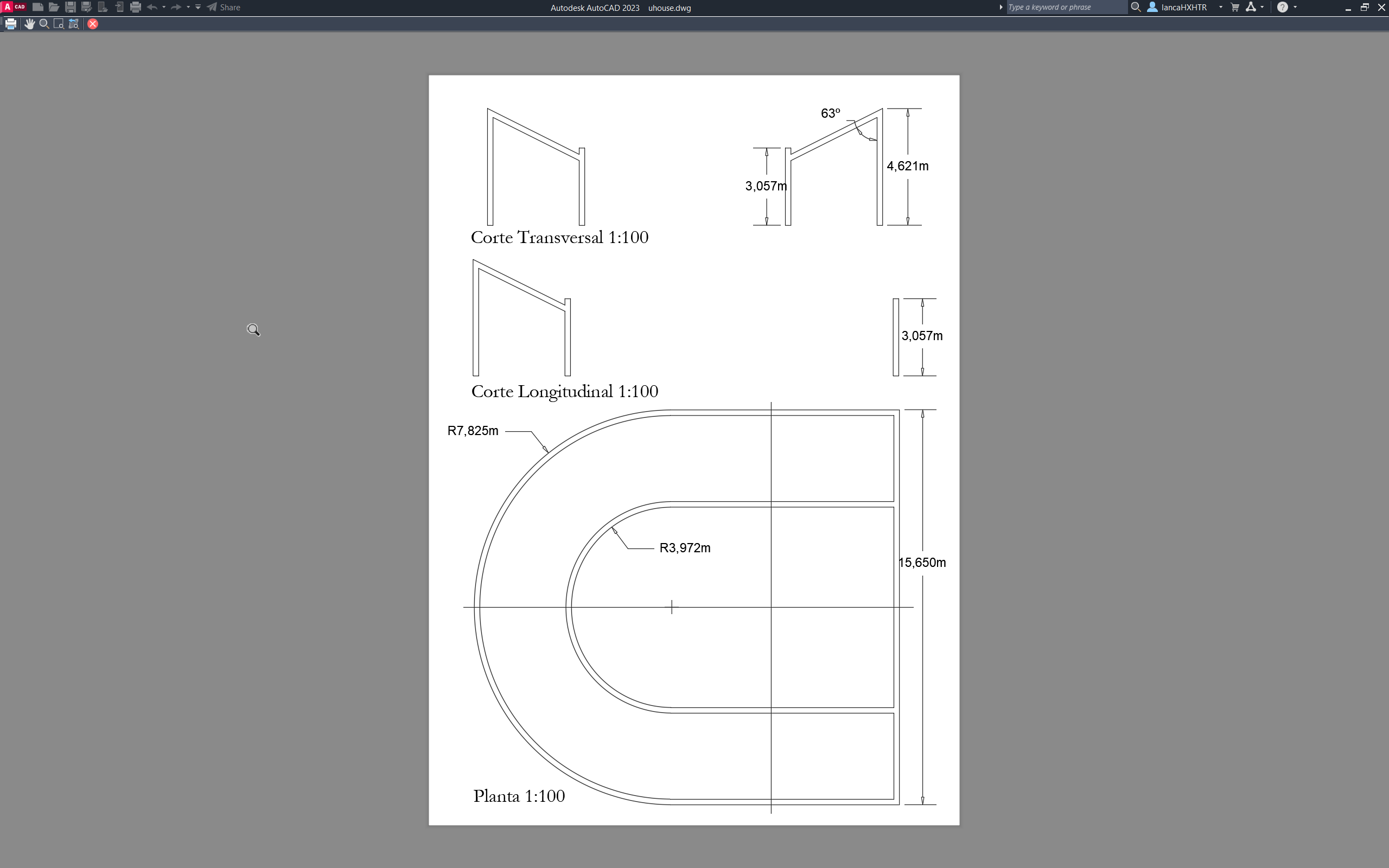Close the plot preview with red X
Viewport: 1389px width, 868px height.
point(92,23)
